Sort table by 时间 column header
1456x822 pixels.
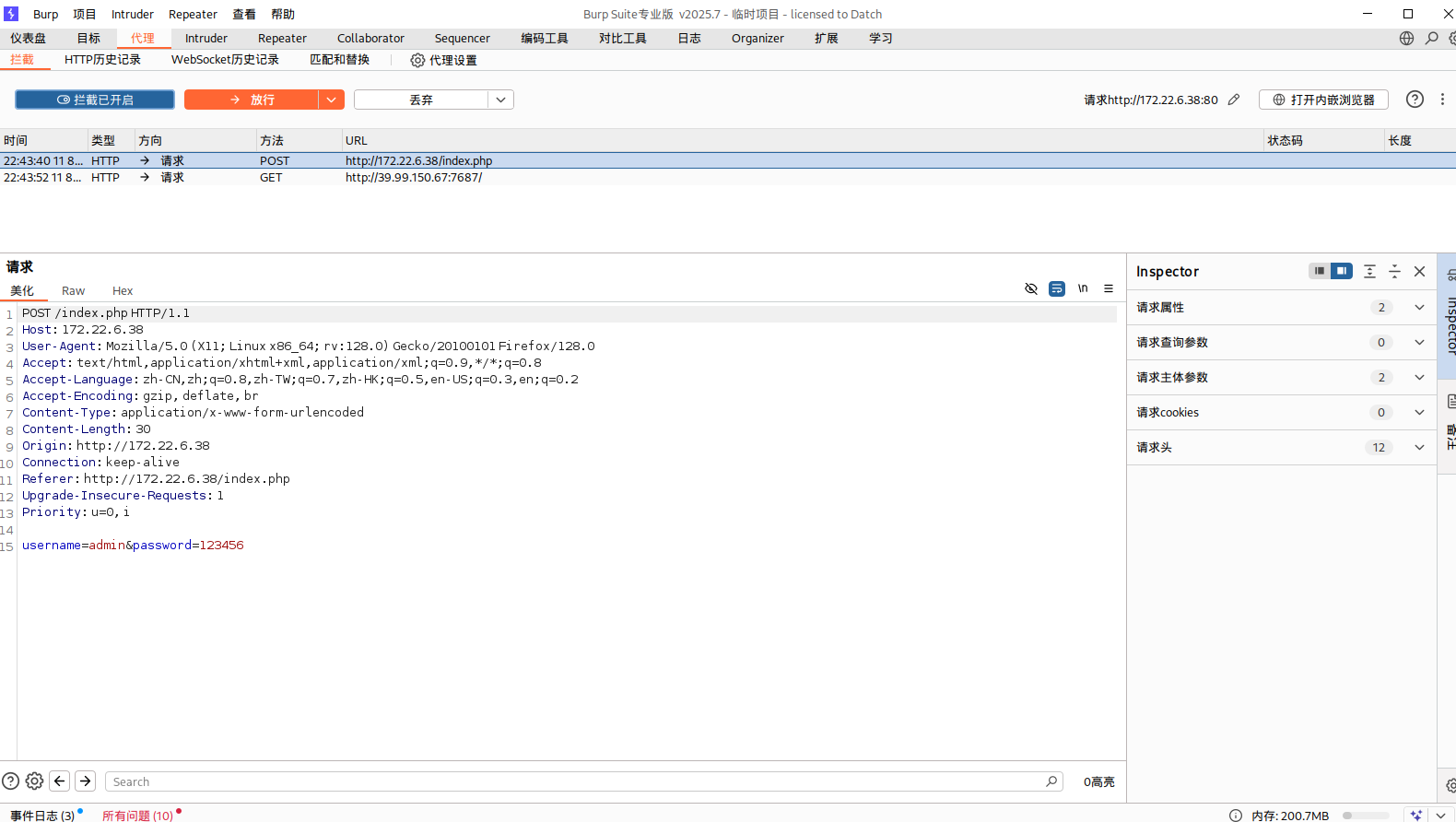coord(43,140)
